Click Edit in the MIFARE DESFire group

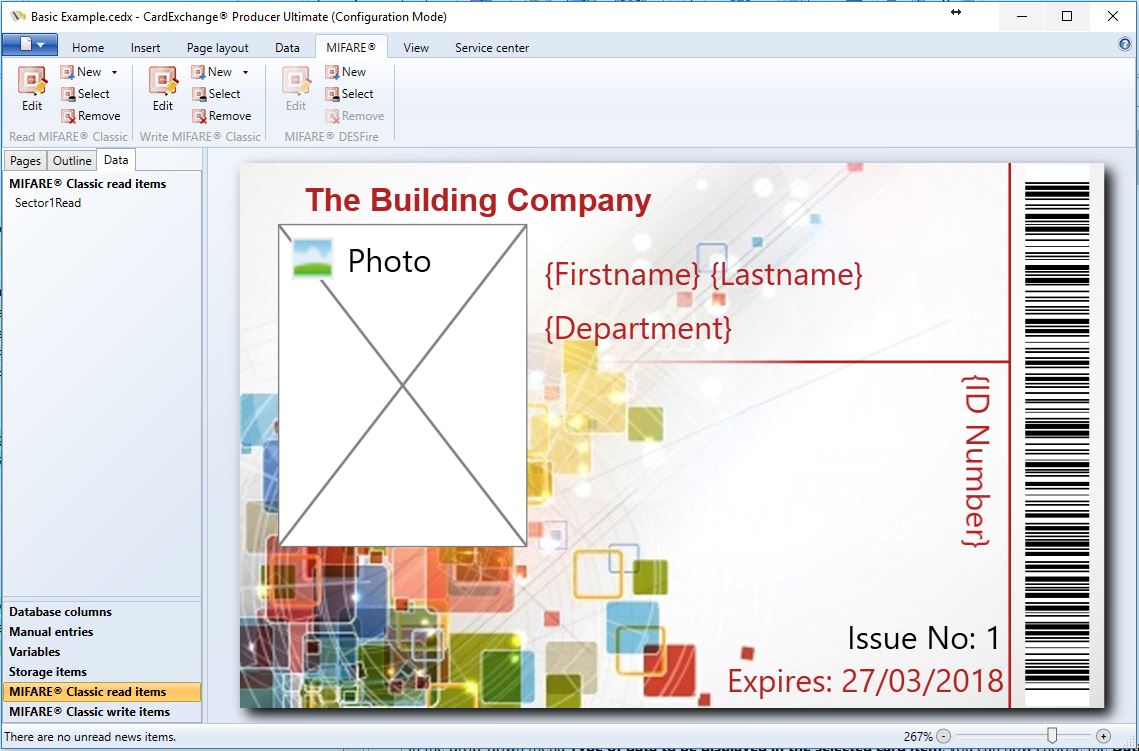pyautogui.click(x=296, y=89)
